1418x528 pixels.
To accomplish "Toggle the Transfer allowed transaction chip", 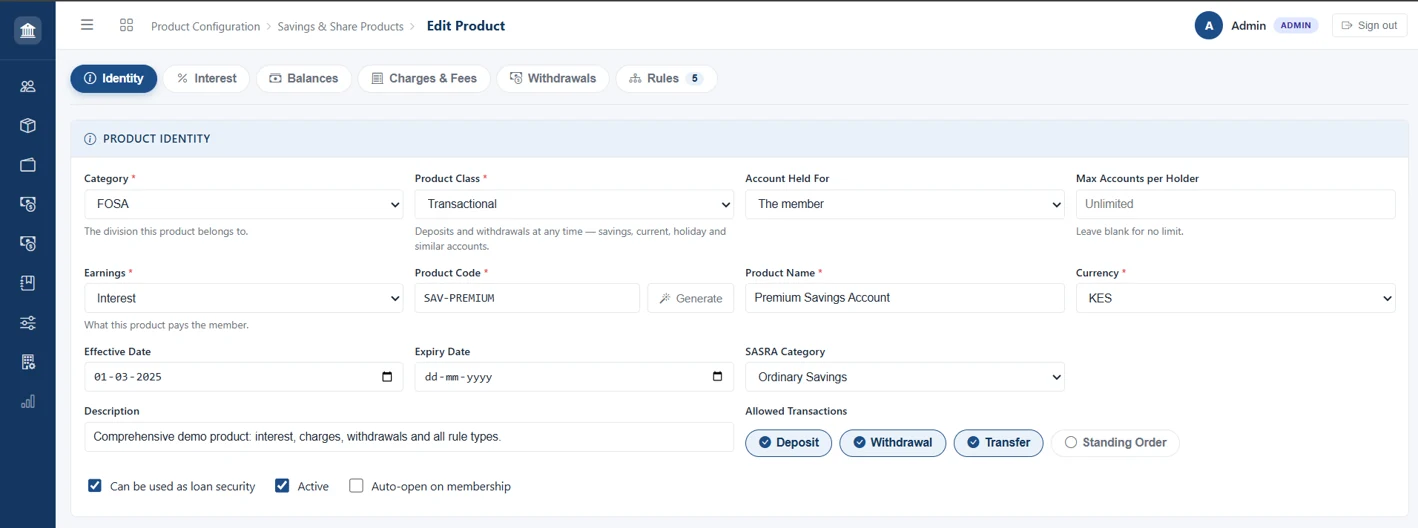I will pos(998,443).
